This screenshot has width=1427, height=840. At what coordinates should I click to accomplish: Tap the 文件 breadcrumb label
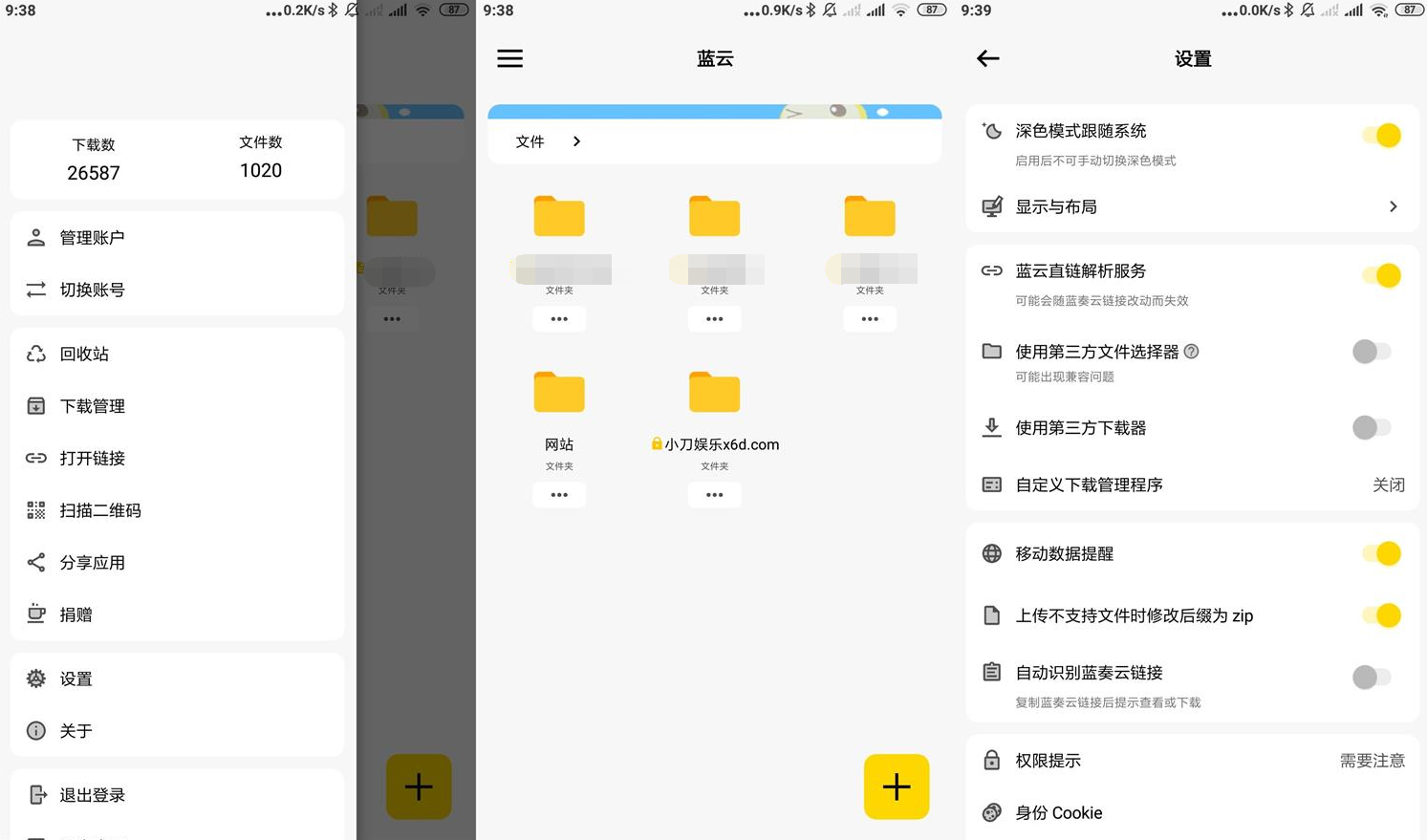[530, 141]
